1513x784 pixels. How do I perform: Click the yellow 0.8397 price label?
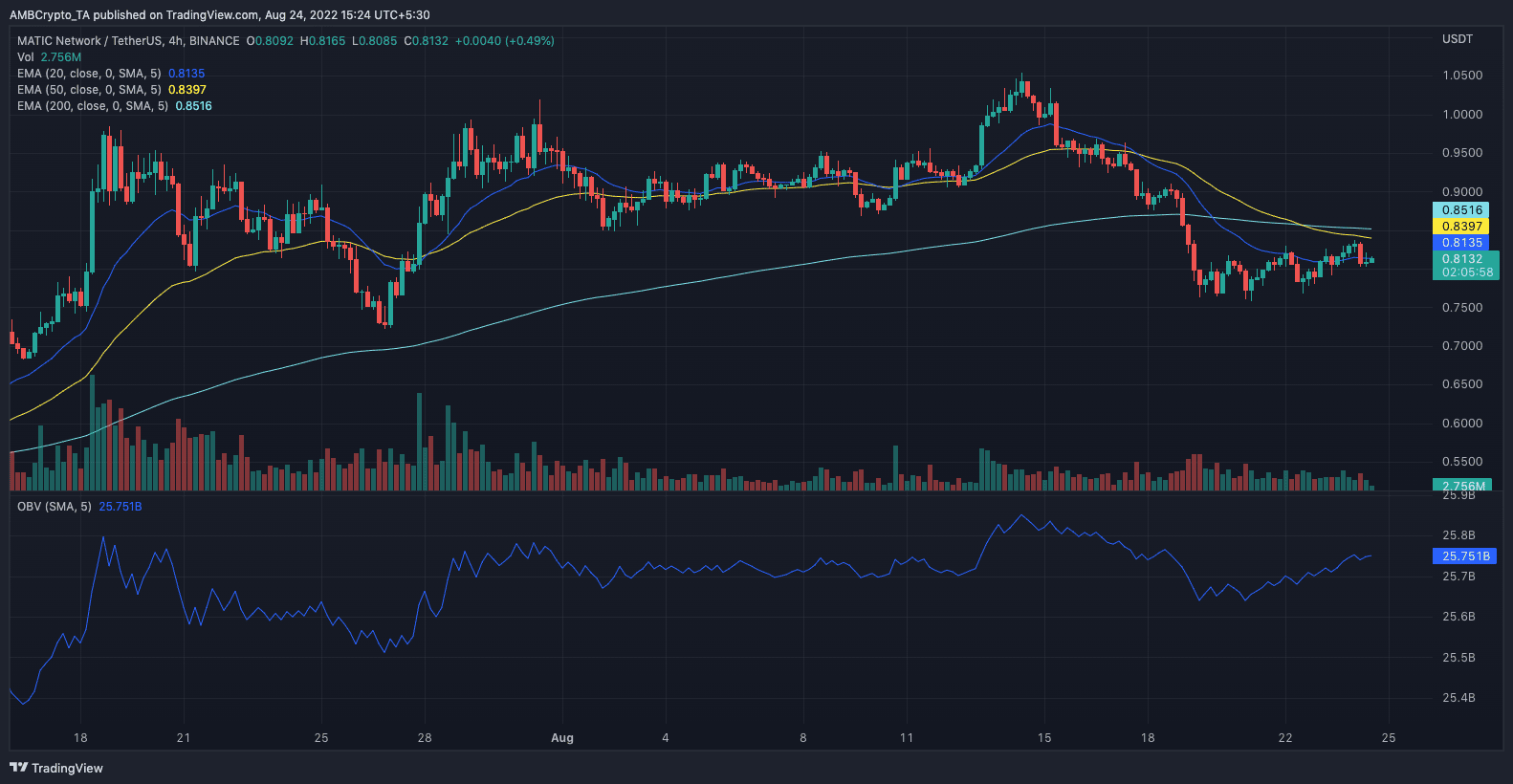point(1461,227)
